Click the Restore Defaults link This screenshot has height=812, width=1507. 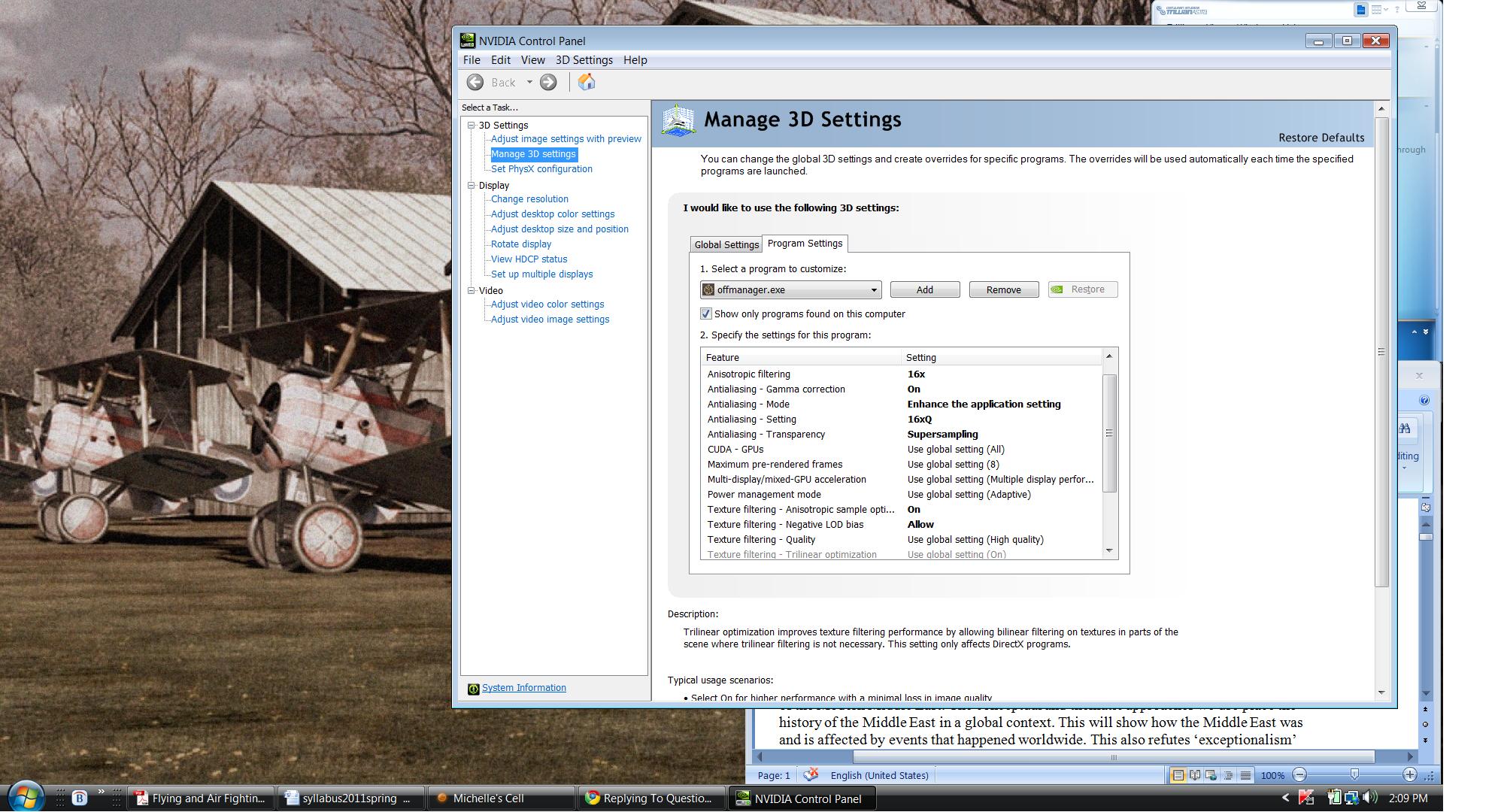click(1321, 138)
